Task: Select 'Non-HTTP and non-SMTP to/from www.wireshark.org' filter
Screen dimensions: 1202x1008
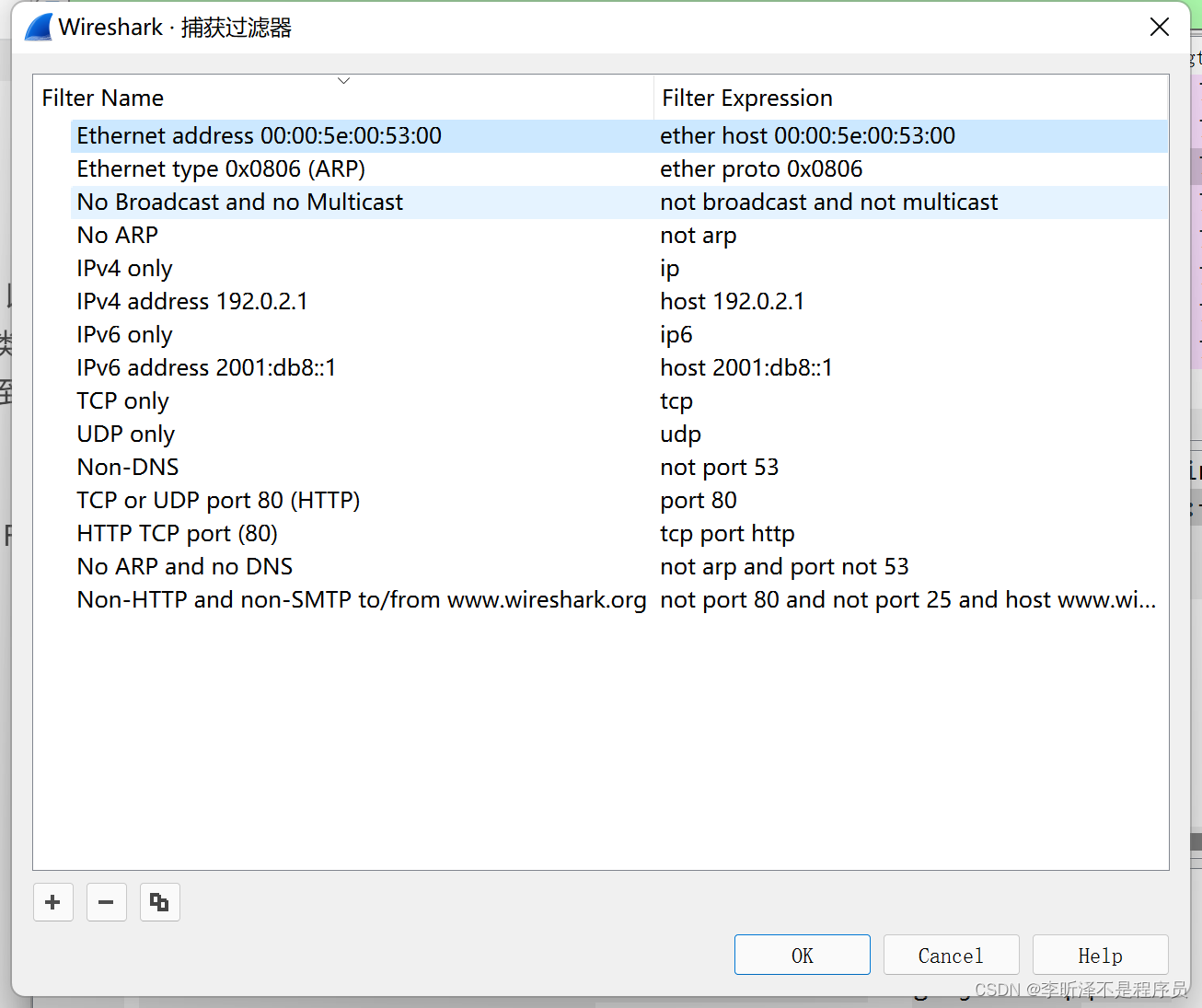Action: (x=362, y=600)
